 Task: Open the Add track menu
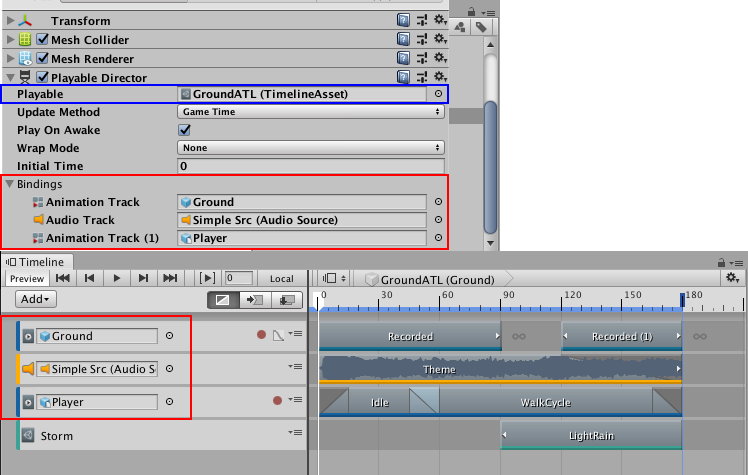pos(35,299)
